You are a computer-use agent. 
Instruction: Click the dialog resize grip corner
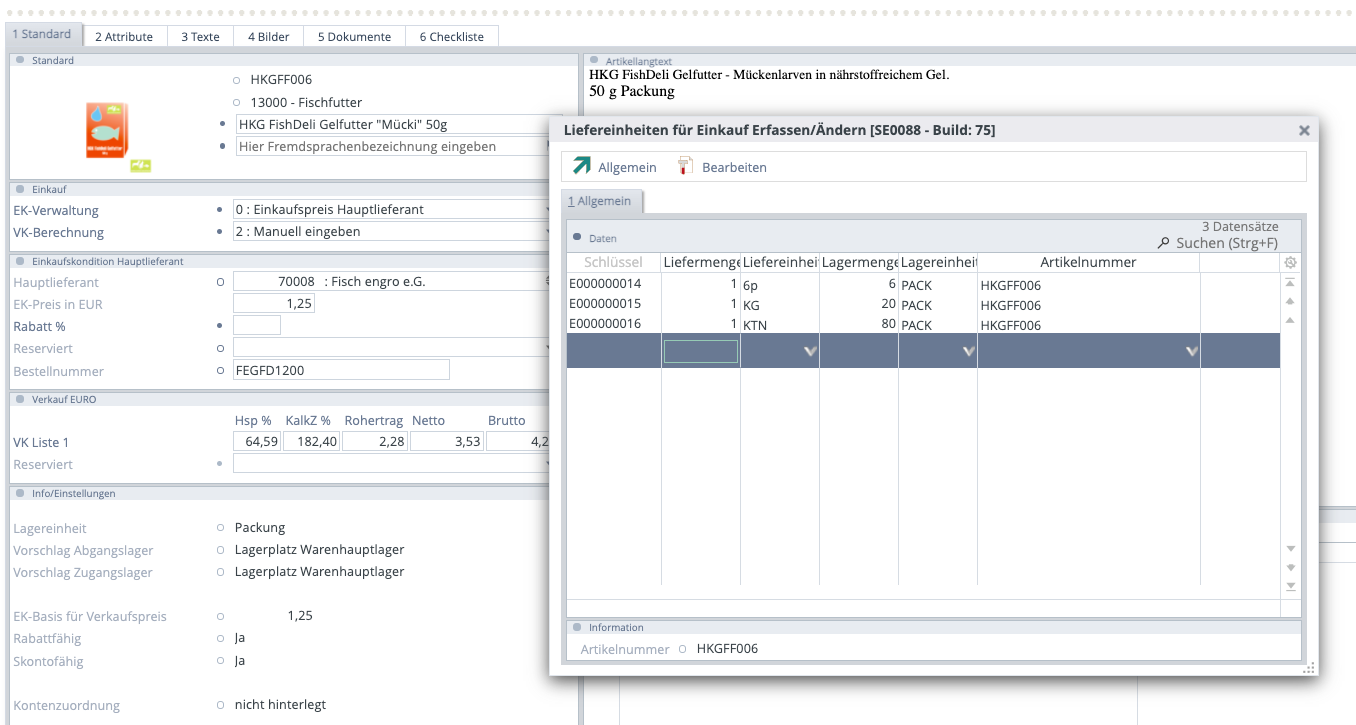(x=1308, y=669)
